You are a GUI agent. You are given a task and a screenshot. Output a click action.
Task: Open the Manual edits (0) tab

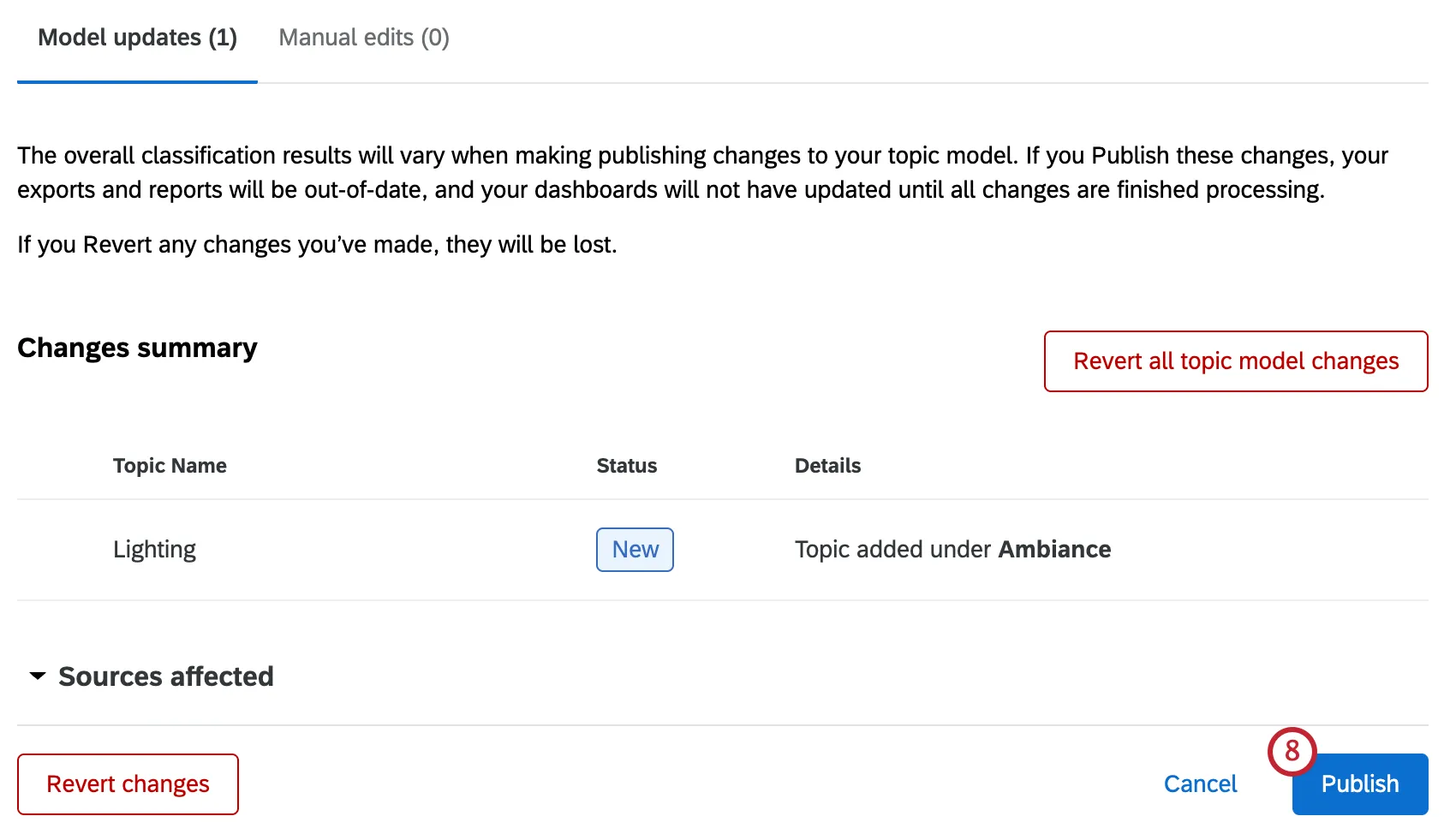[x=364, y=39]
